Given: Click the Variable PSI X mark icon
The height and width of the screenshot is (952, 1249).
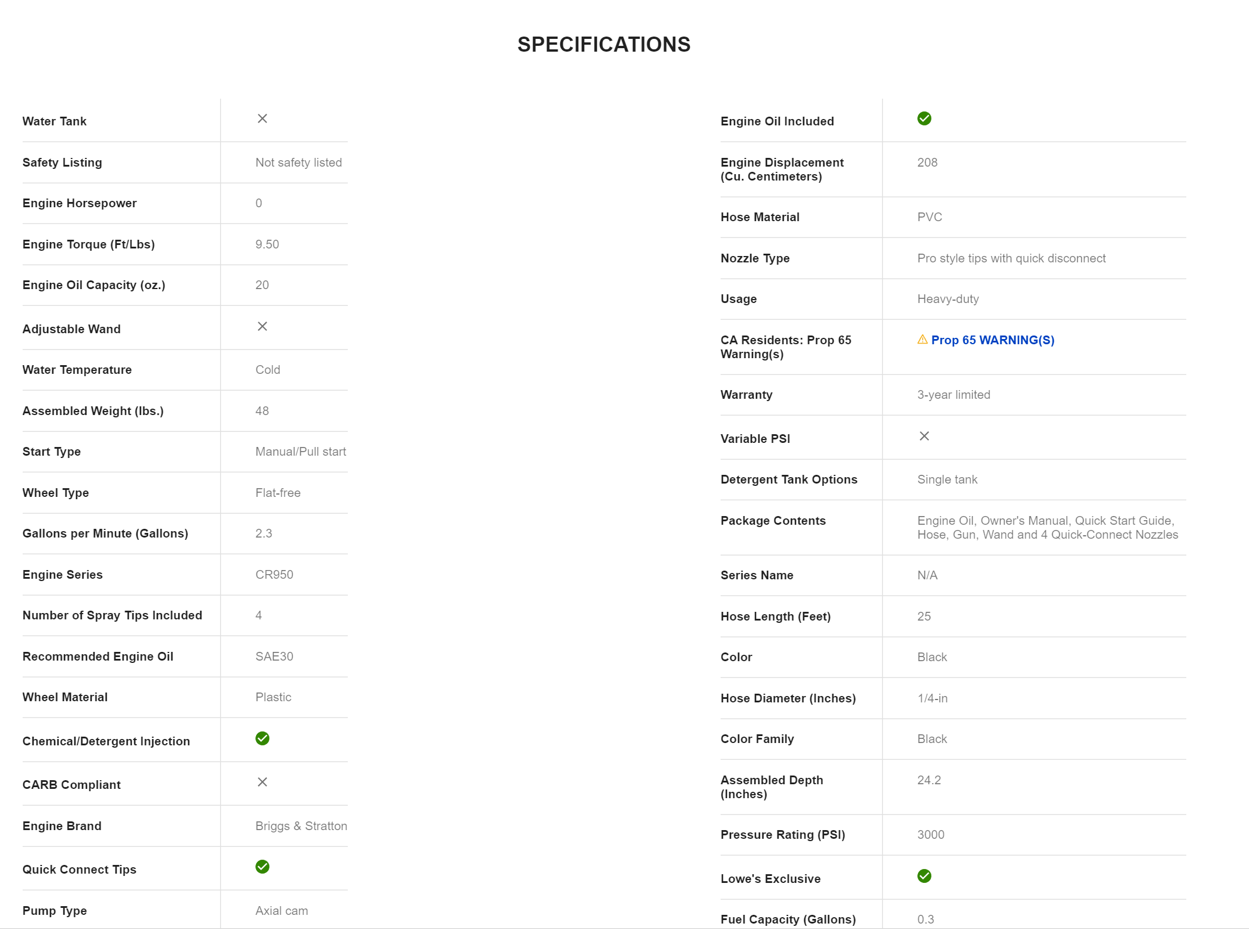Looking at the screenshot, I should pyautogui.click(x=924, y=437).
